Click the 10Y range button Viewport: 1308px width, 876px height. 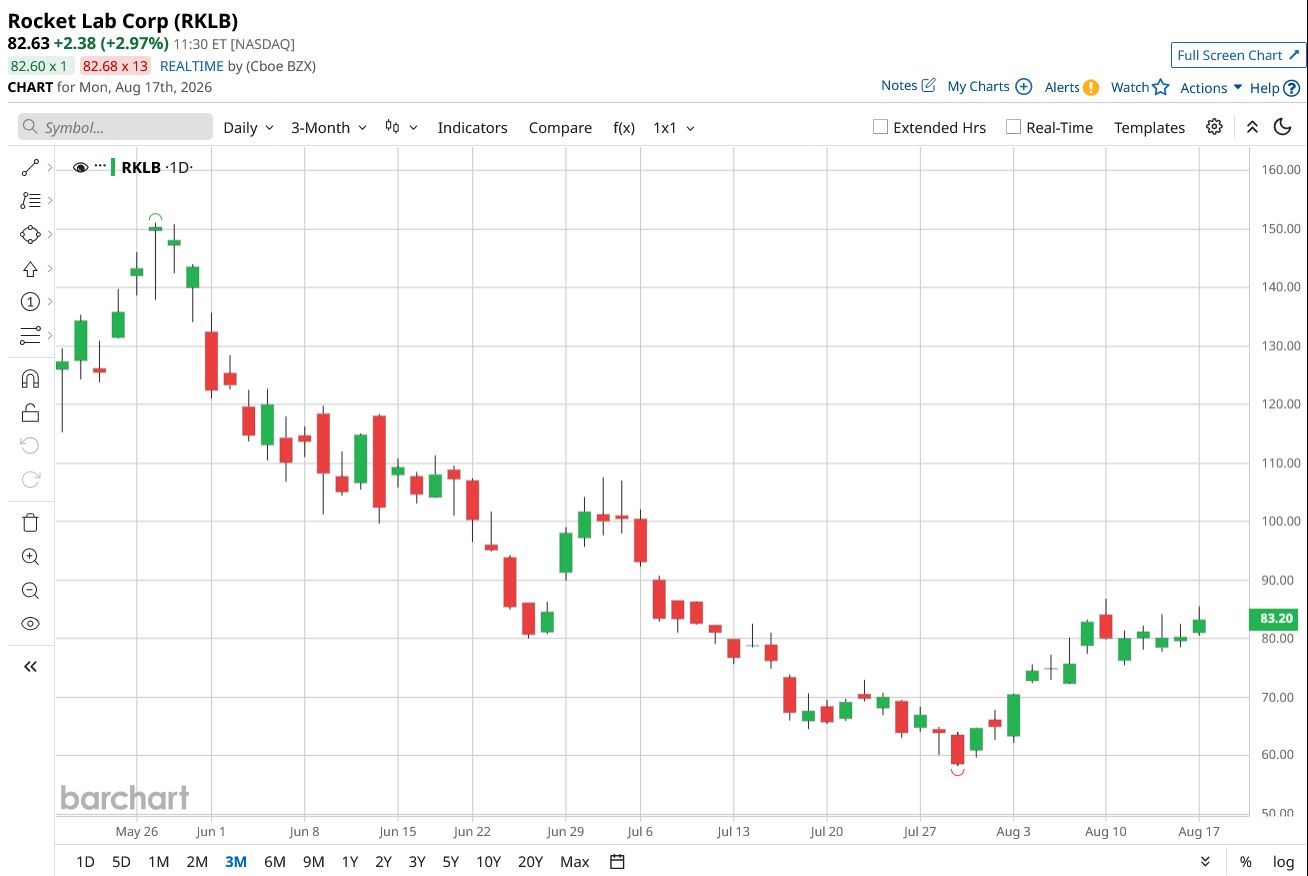click(x=488, y=861)
